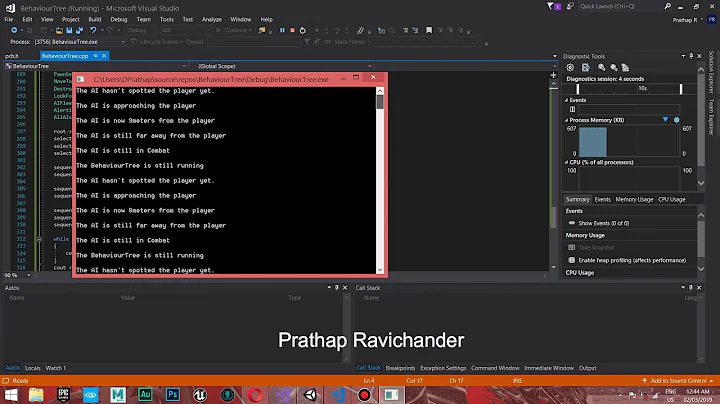Click the Save All icon
Screen dimensions: 720x404
79,30
